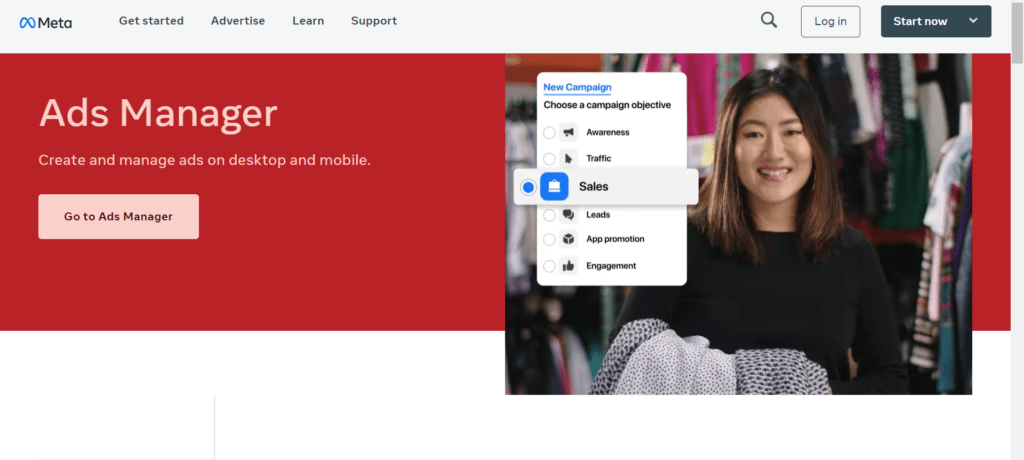
Task: Select the Sales radio button
Action: coord(528,187)
